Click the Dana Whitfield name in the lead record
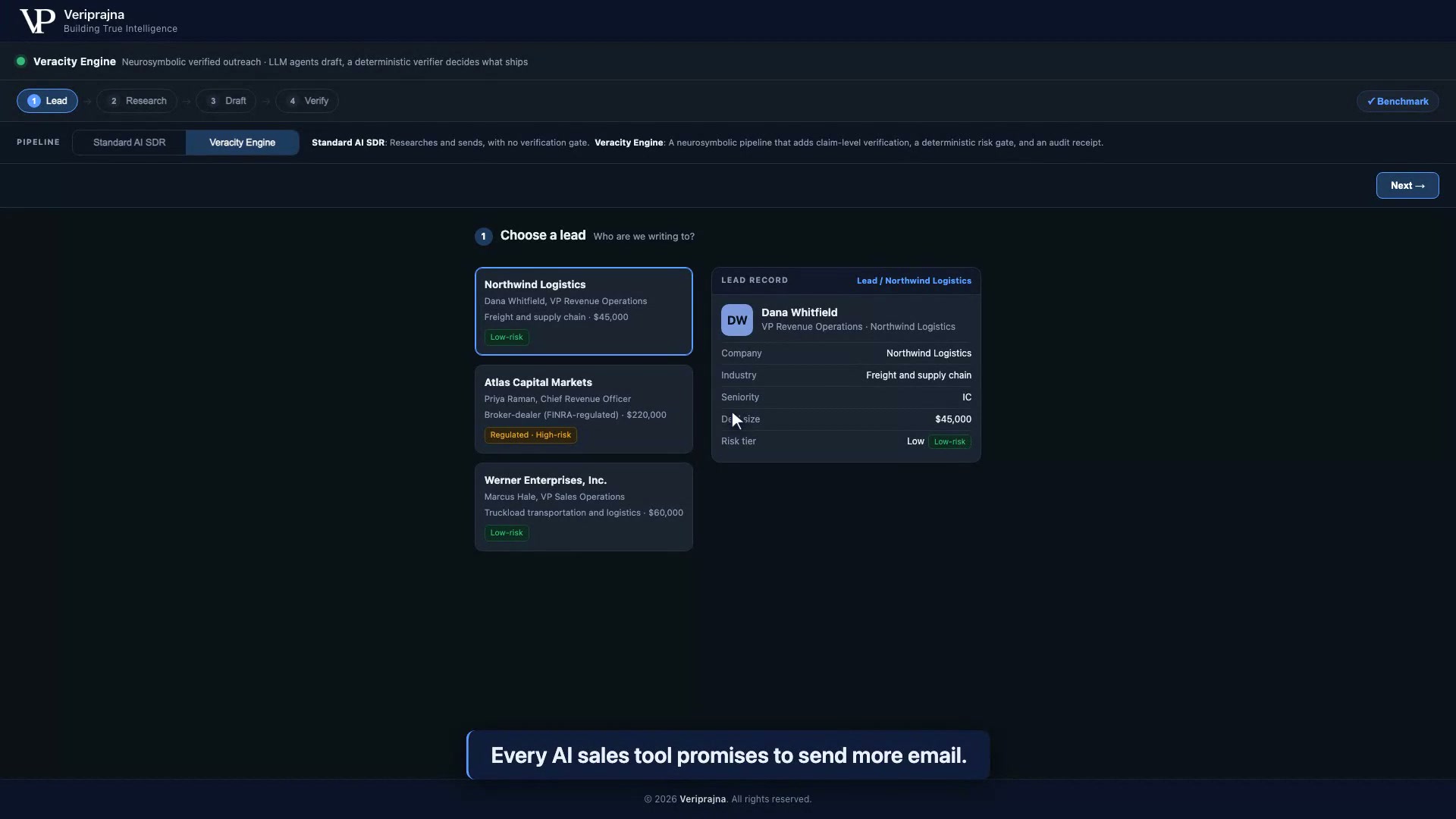 [x=799, y=312]
